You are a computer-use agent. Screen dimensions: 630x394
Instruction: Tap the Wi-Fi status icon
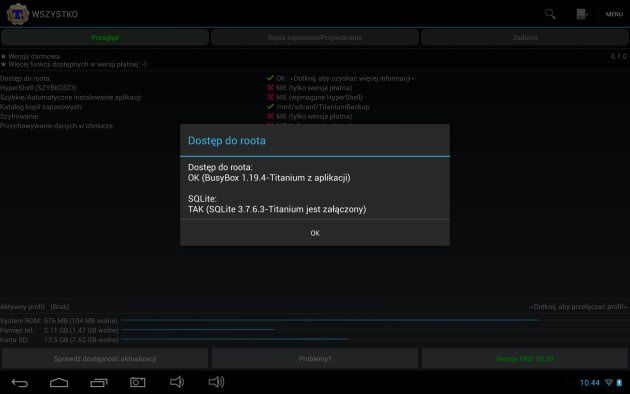[609, 382]
